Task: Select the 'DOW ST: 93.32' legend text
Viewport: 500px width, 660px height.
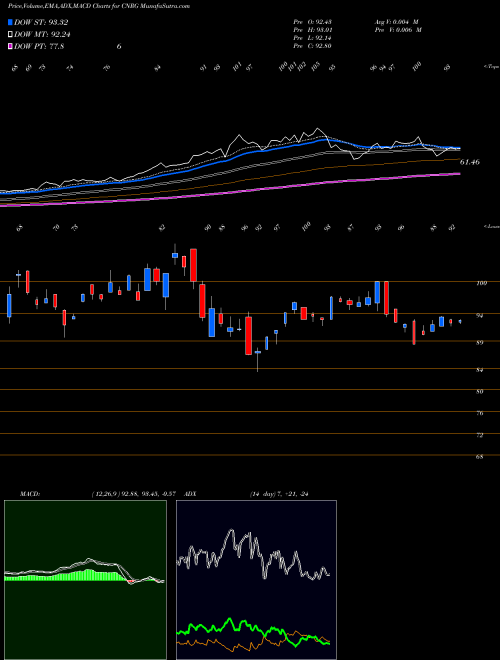Action: pos(41,22)
